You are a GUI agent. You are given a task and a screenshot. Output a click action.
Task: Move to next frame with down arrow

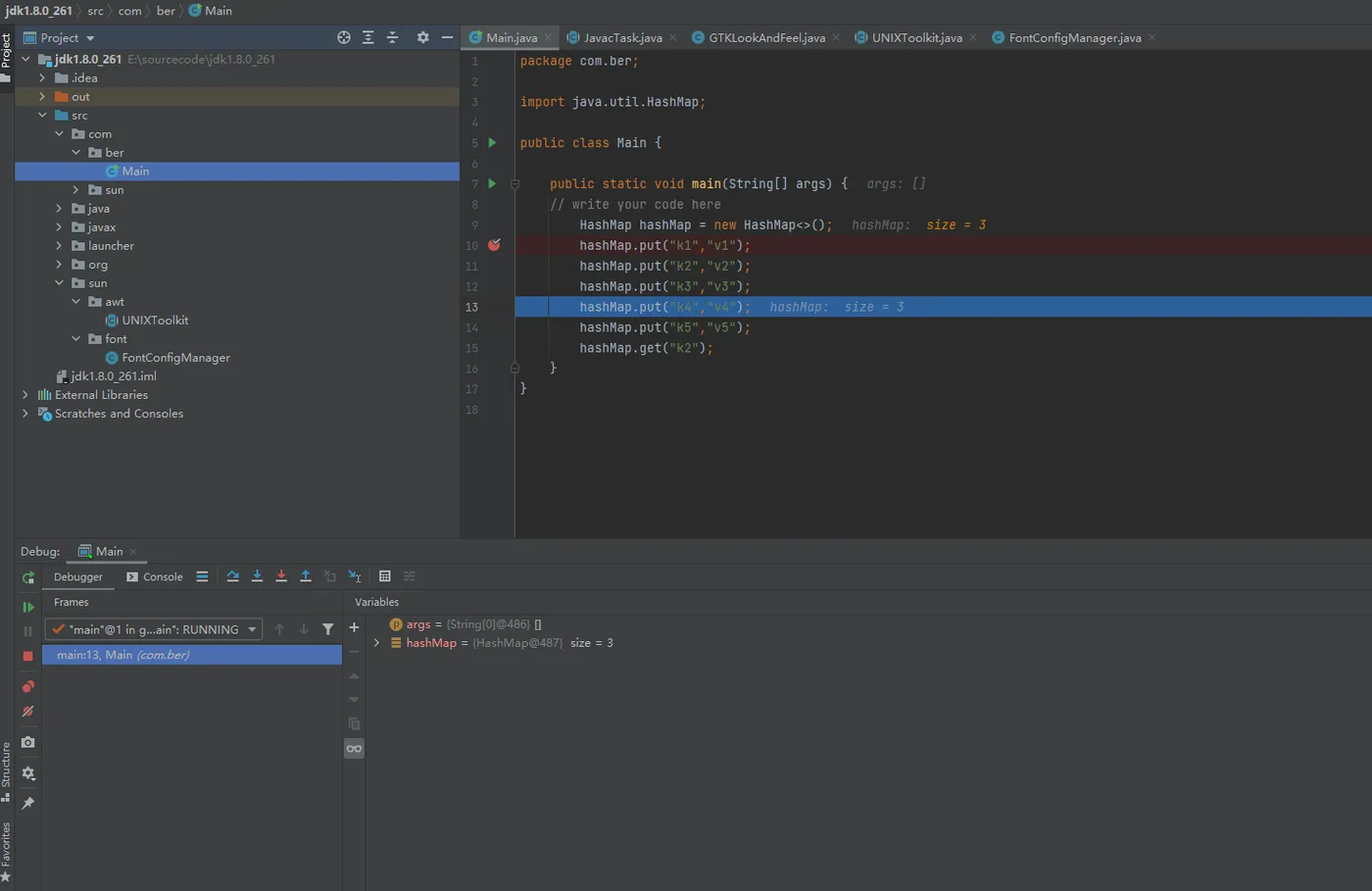(304, 629)
